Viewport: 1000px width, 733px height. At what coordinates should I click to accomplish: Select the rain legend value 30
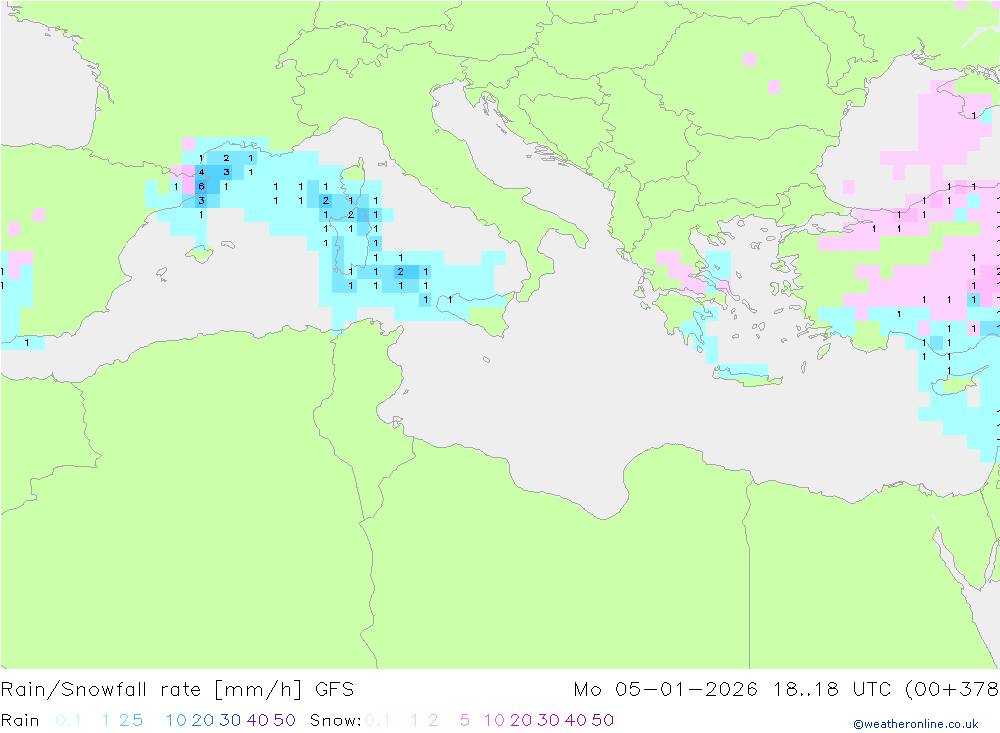(230, 720)
